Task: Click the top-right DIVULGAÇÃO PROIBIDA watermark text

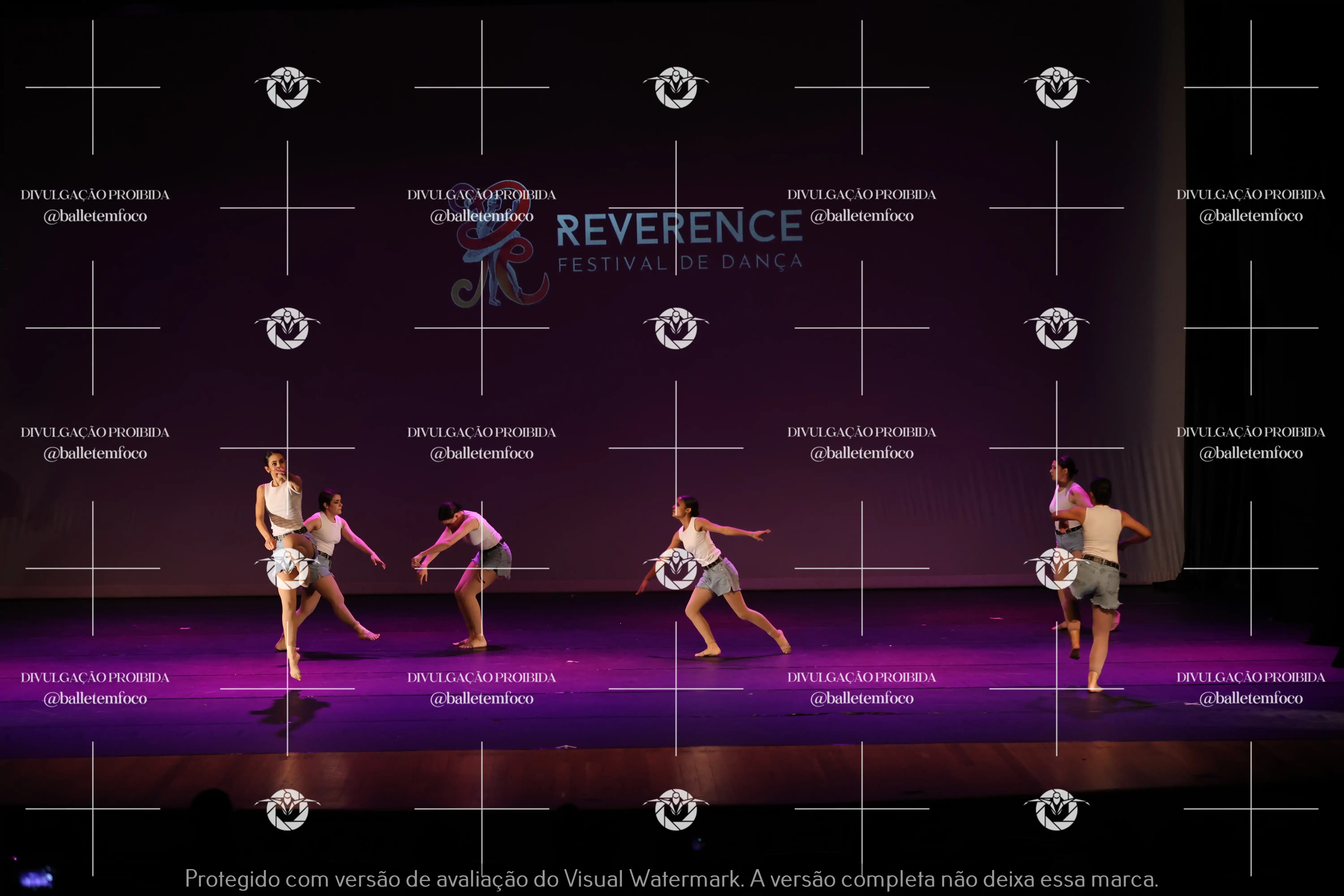Action: click(1250, 195)
